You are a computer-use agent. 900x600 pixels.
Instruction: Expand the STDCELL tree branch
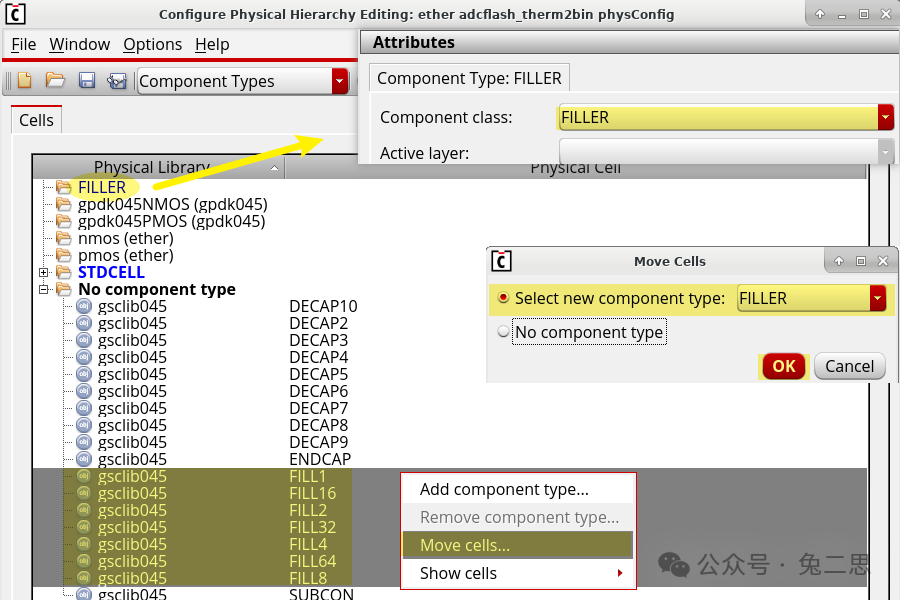[43, 272]
